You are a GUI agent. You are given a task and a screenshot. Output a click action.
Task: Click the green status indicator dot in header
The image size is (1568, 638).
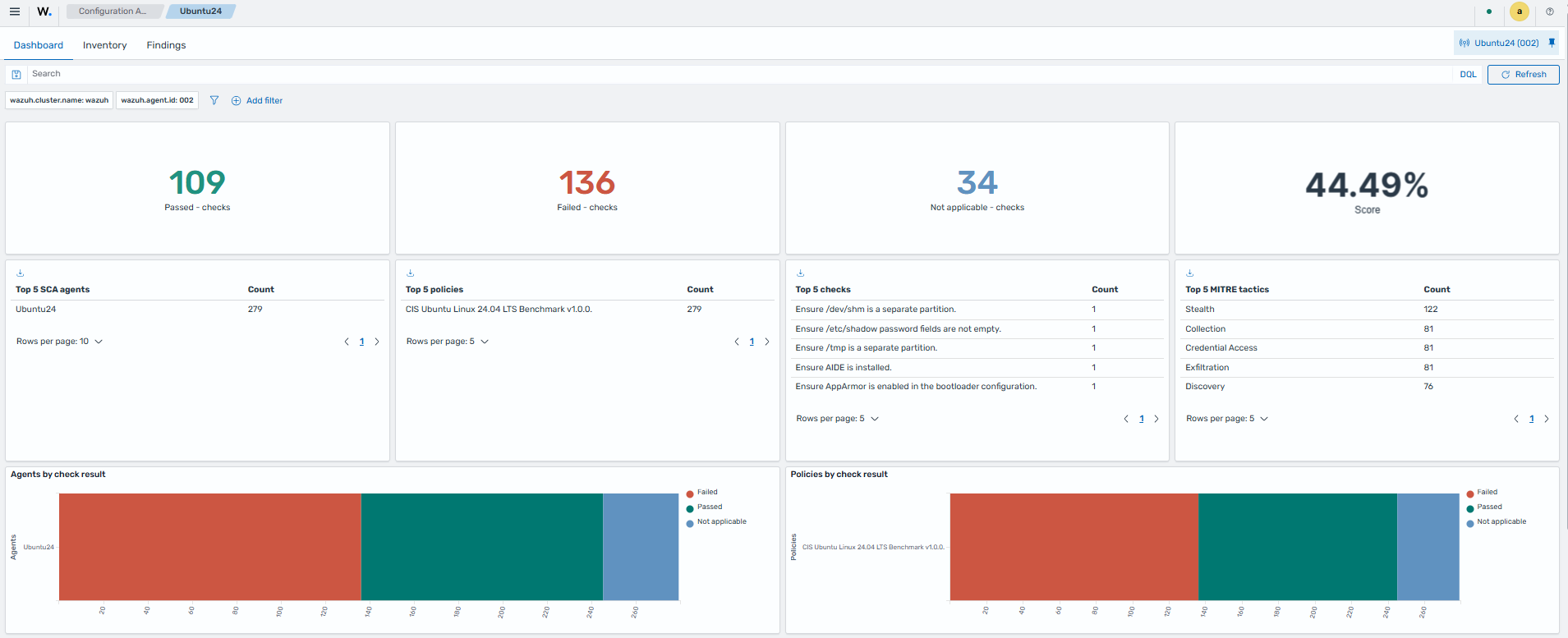coord(1489,11)
